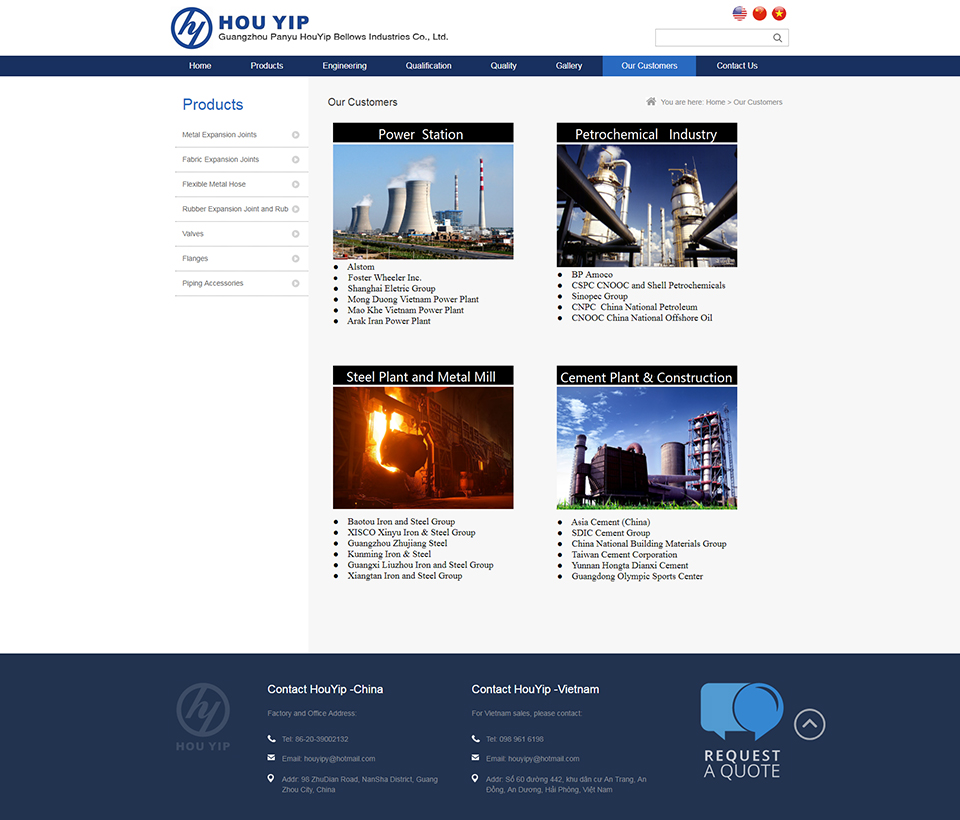The width and height of the screenshot is (960, 820).
Task: Click the search magnifier icon
Action: (777, 38)
